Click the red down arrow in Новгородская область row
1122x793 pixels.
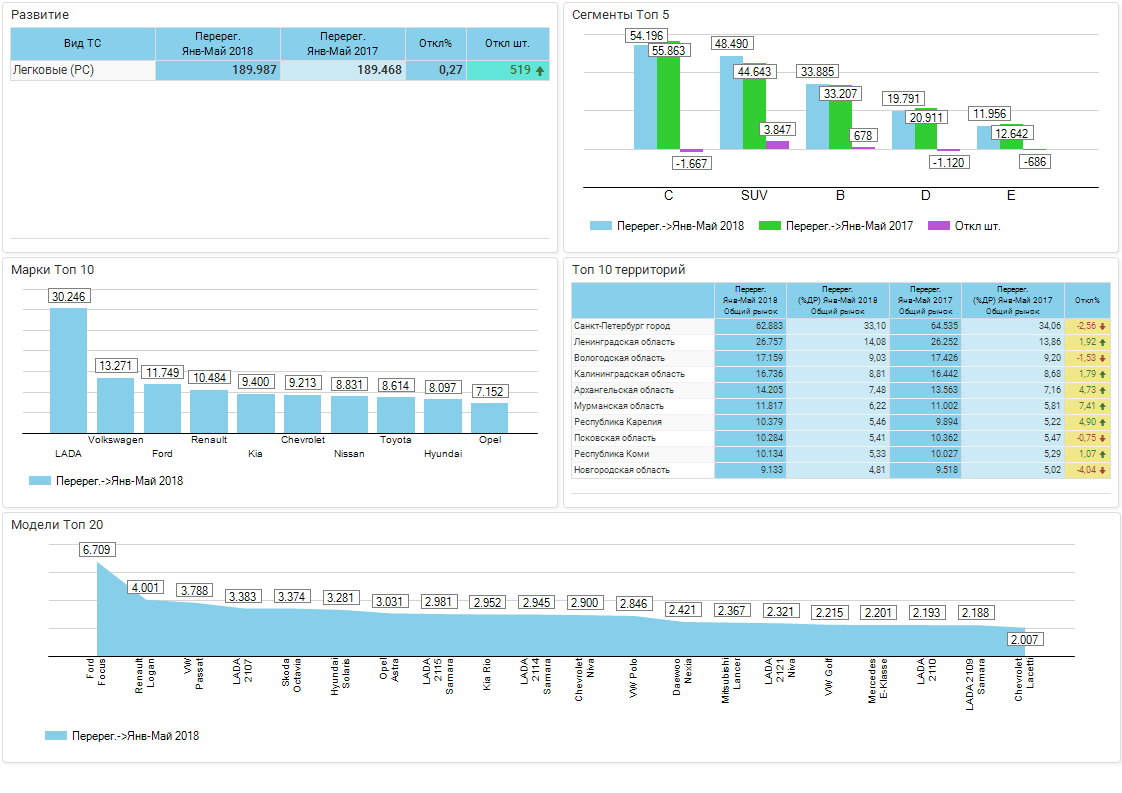pos(1102,470)
